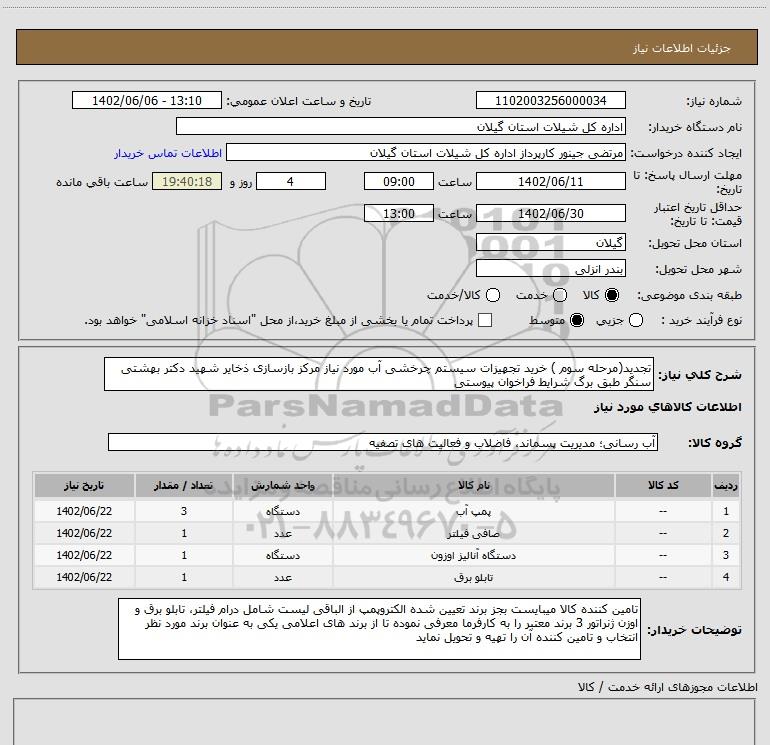
Task: Click the request creator name field
Action: (426, 153)
